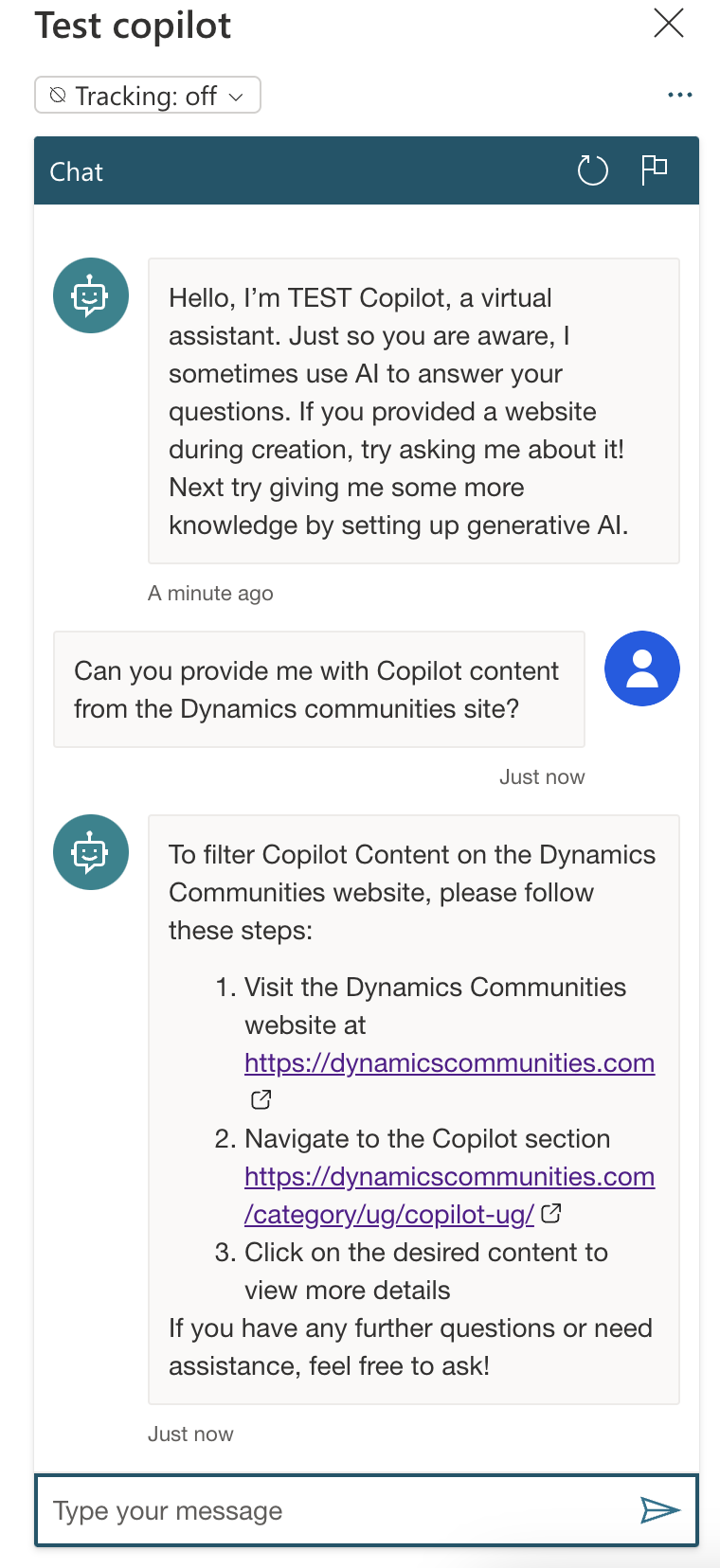Click the bot avatar beside the filter steps reply
Viewport: 720px width, 1568px height.
pos(91,852)
